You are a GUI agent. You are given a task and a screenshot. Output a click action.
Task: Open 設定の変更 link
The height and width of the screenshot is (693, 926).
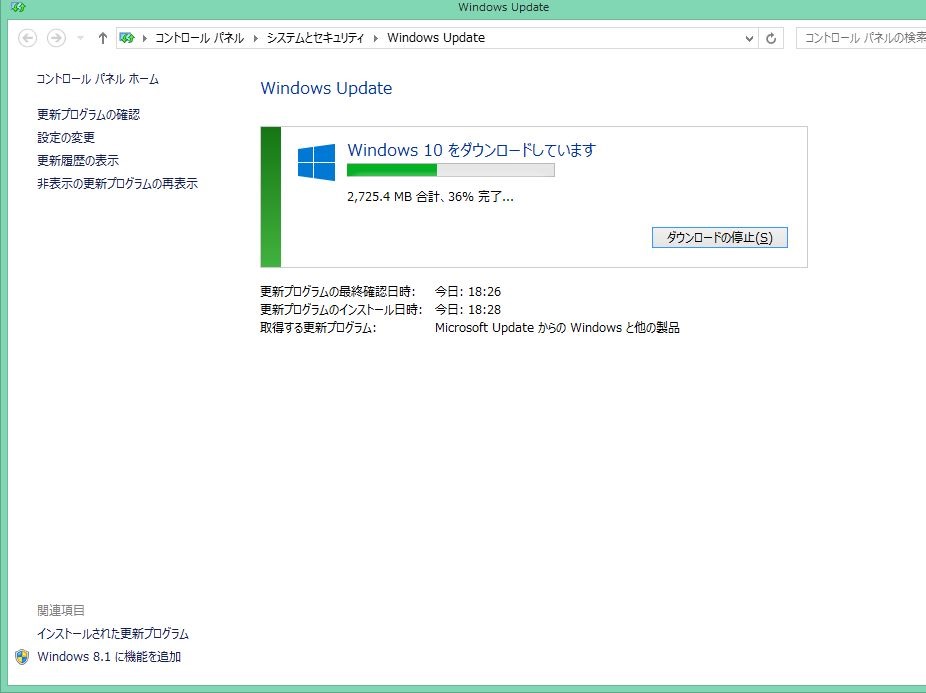point(66,138)
